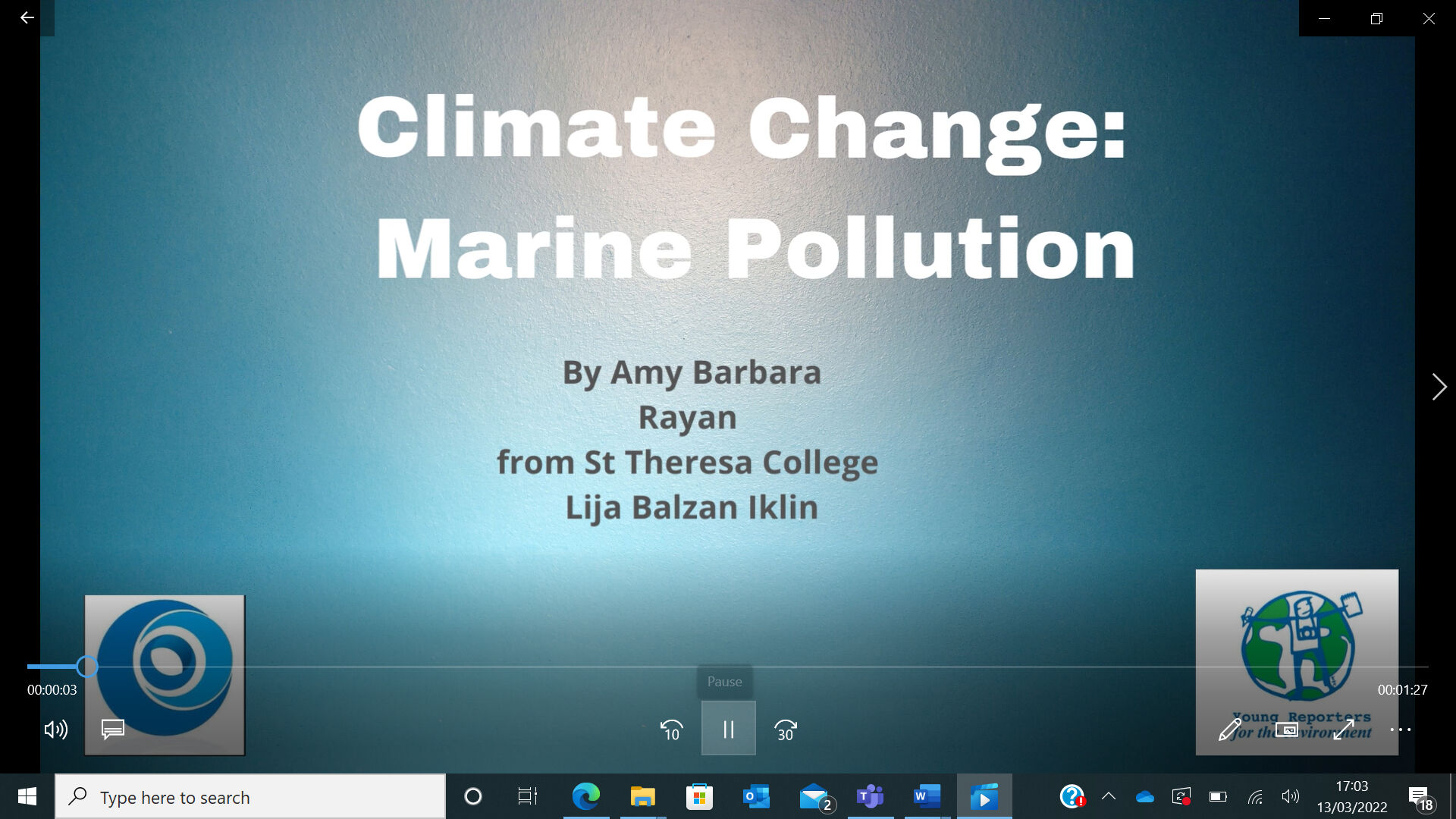Switch to Outlook in the taskbar
Viewport: 1456px width, 819px height.
(x=756, y=797)
